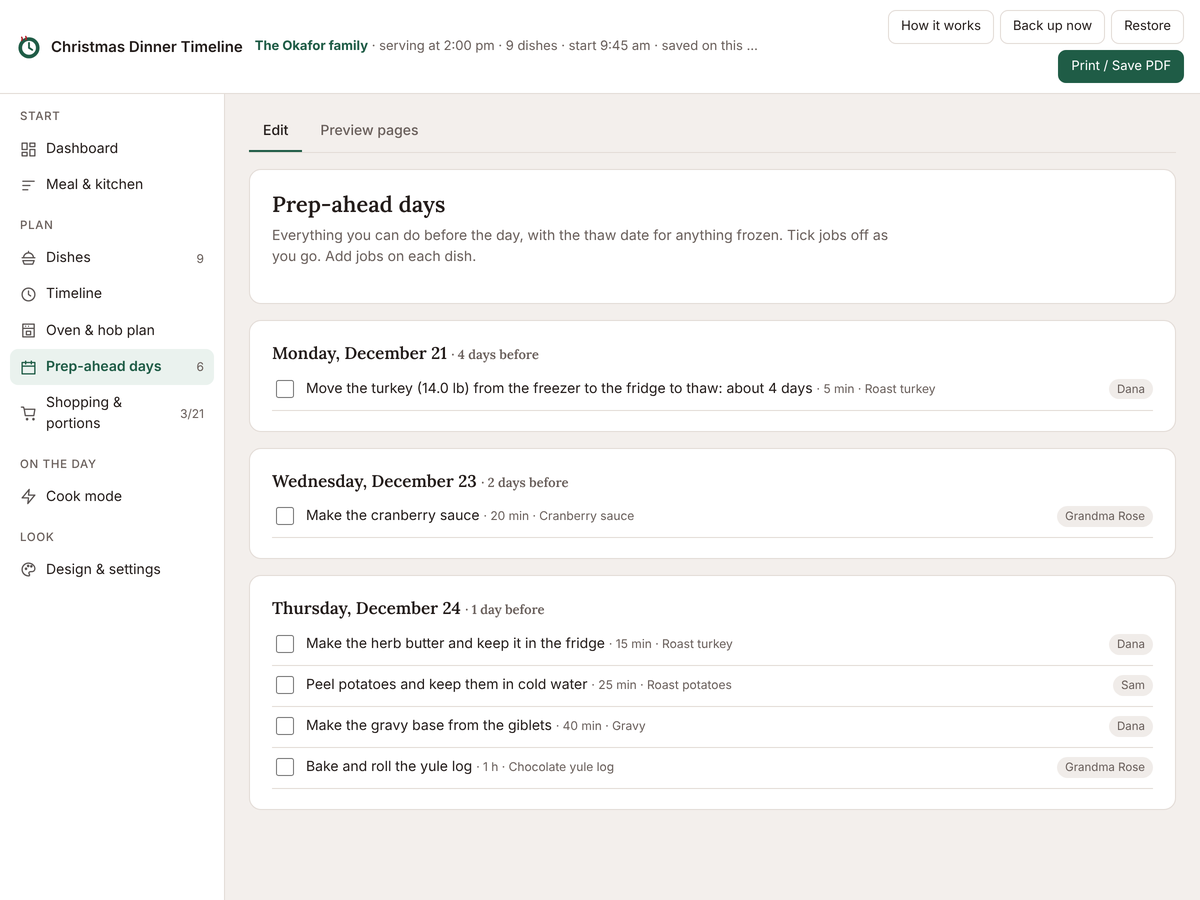Screen dimensions: 1200x900
Task: Check the gravy base job
Action: tap(285, 726)
